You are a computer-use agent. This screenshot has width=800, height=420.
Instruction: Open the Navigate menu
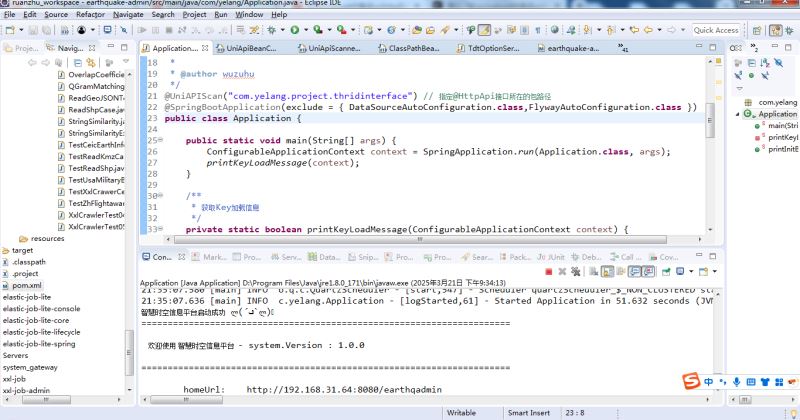coord(128,14)
